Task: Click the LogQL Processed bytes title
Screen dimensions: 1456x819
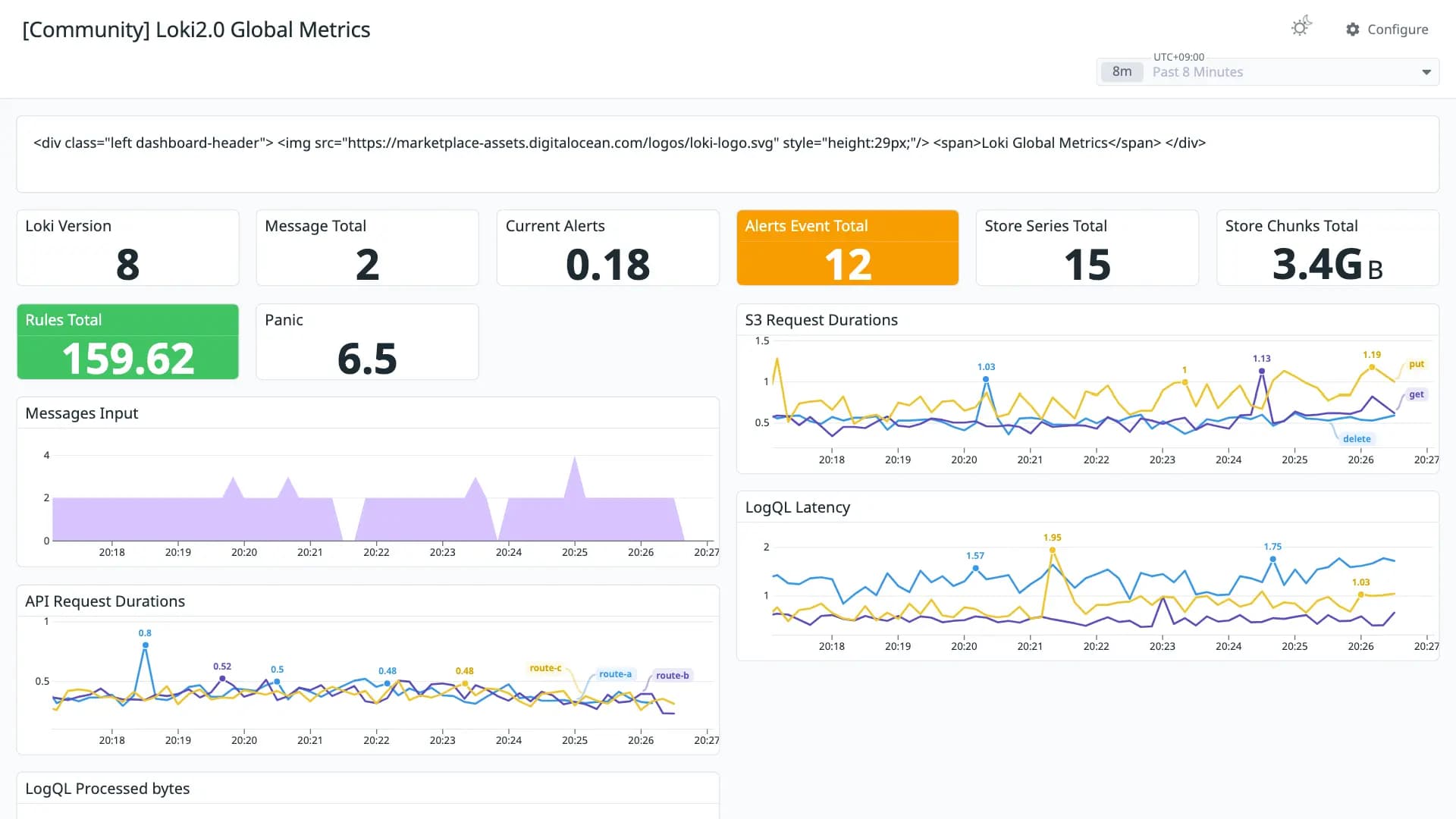Action: tap(108, 789)
